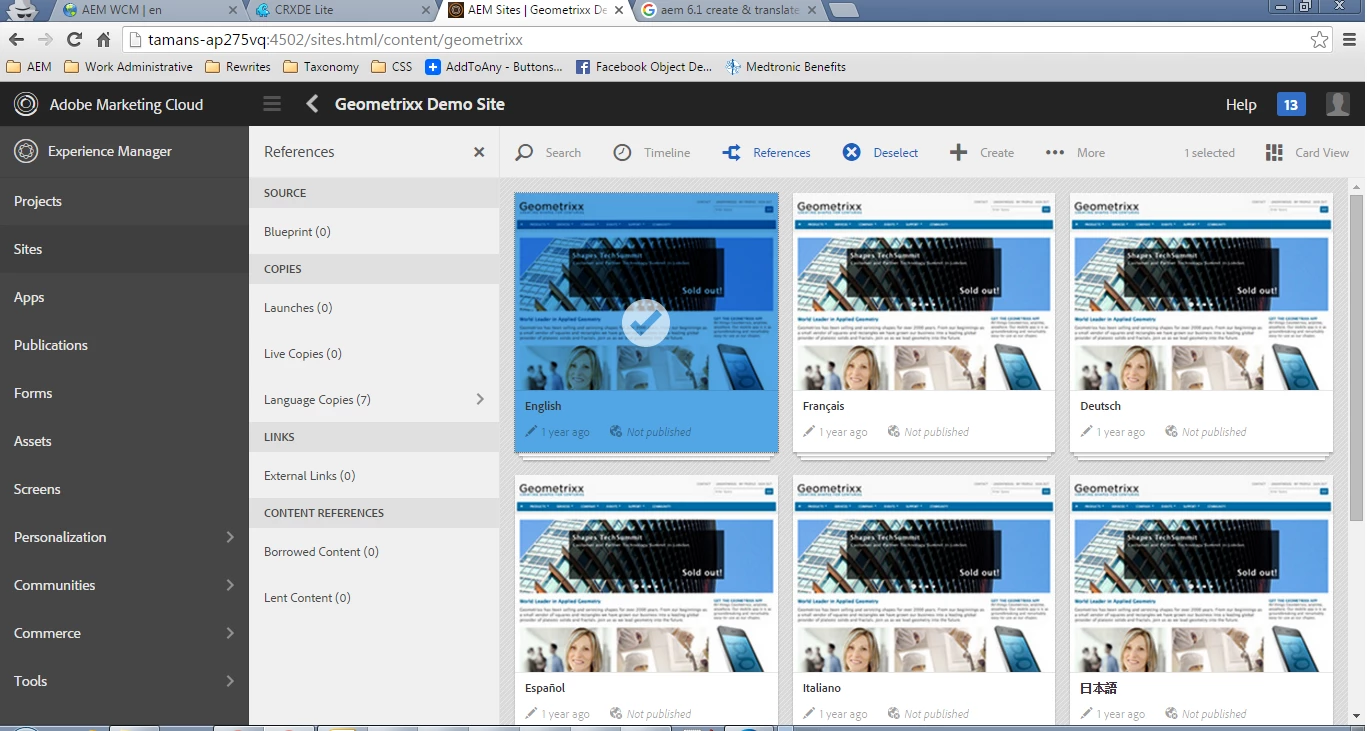This screenshot has width=1367, height=731.
Task: Switch view with the Card View icon
Action: pyautogui.click(x=1274, y=152)
